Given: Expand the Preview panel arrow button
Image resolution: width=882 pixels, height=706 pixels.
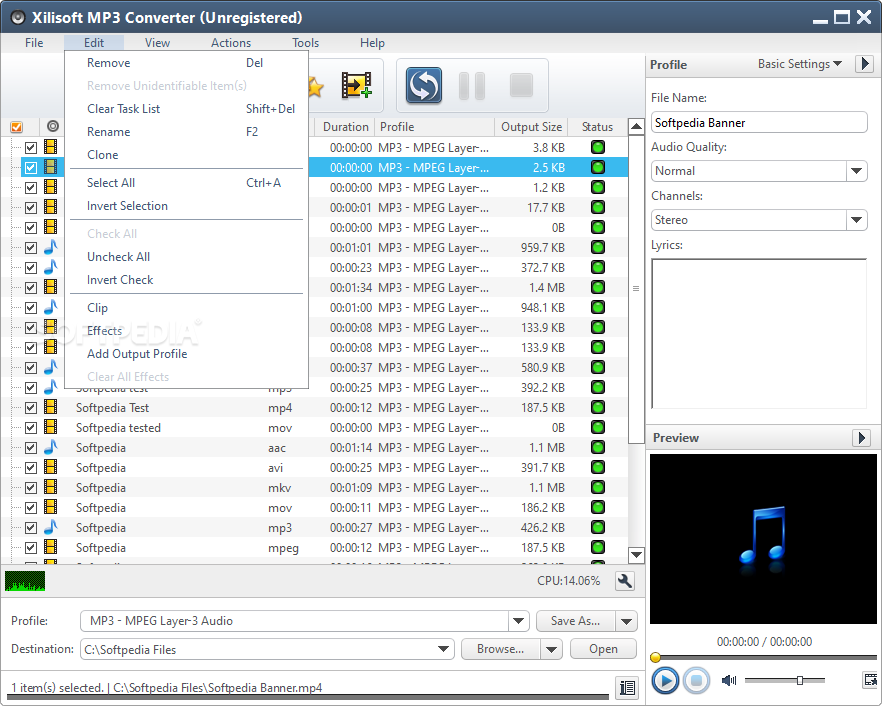Looking at the screenshot, I should click(x=862, y=437).
